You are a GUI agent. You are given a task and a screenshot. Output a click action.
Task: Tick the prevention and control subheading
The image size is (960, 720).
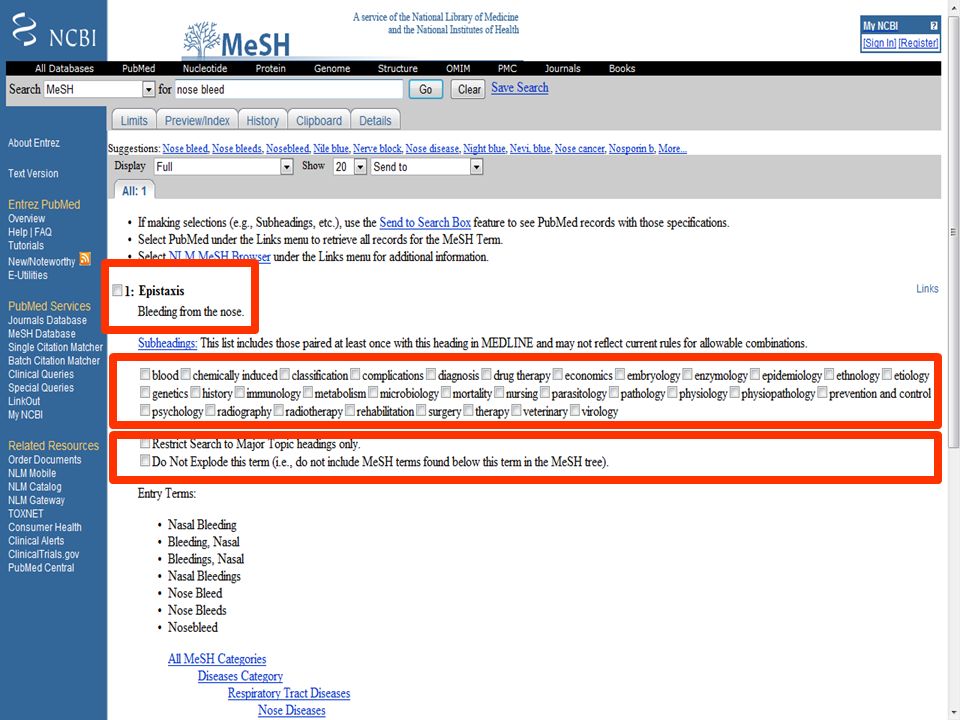point(822,392)
